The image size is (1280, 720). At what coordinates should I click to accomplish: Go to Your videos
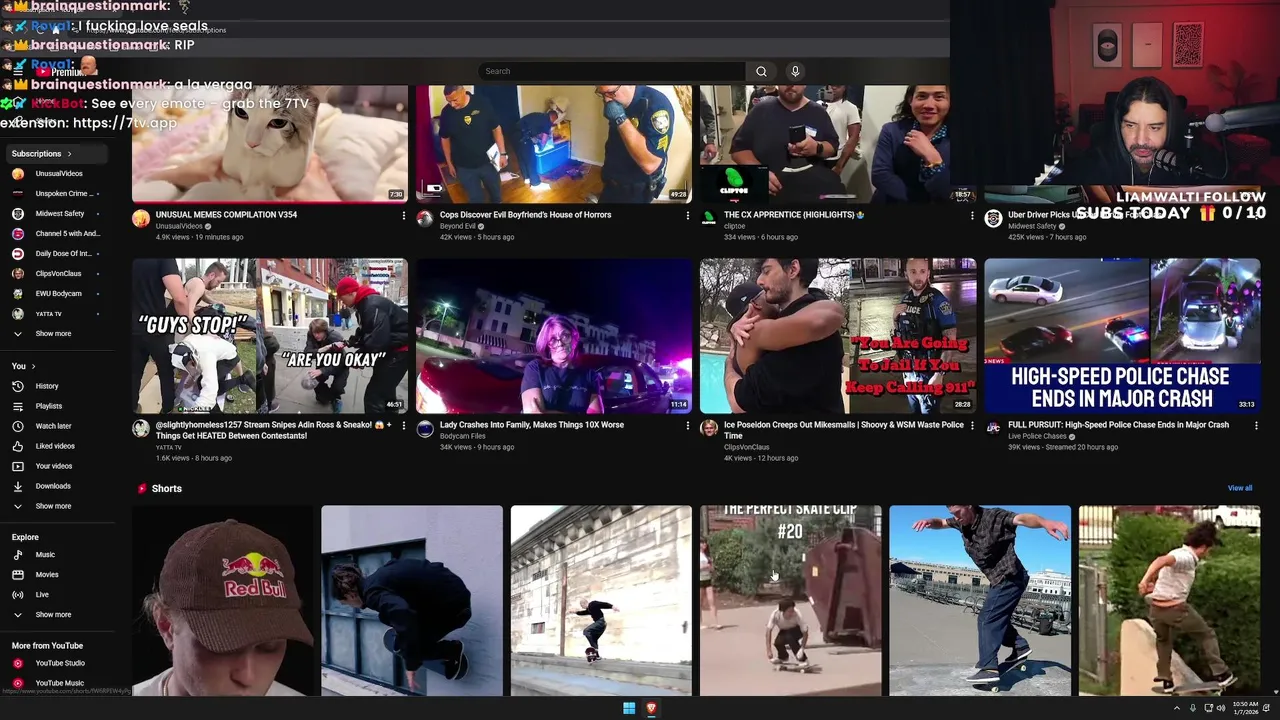(54, 466)
